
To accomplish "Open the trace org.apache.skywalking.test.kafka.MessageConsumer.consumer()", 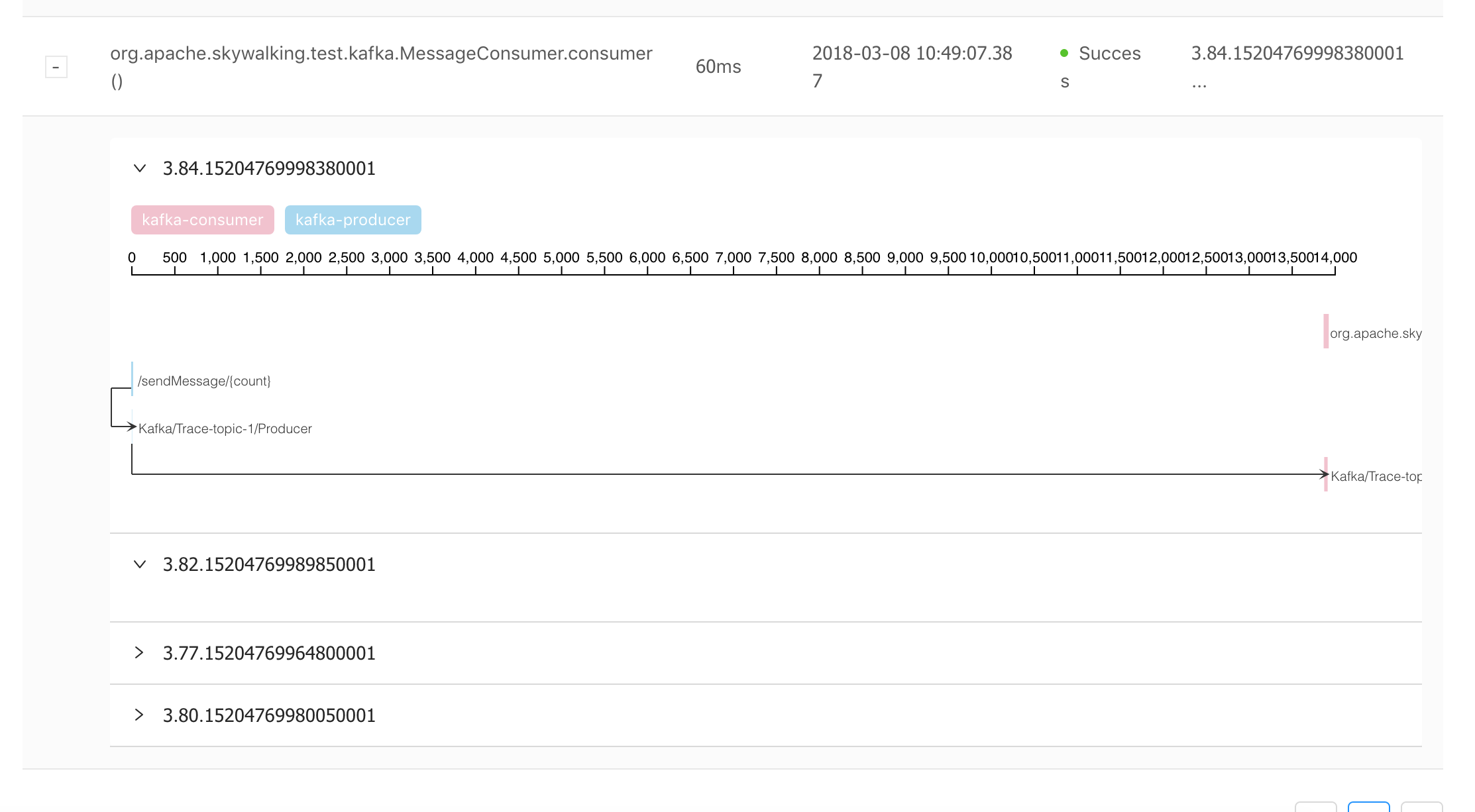I will pos(380,66).
